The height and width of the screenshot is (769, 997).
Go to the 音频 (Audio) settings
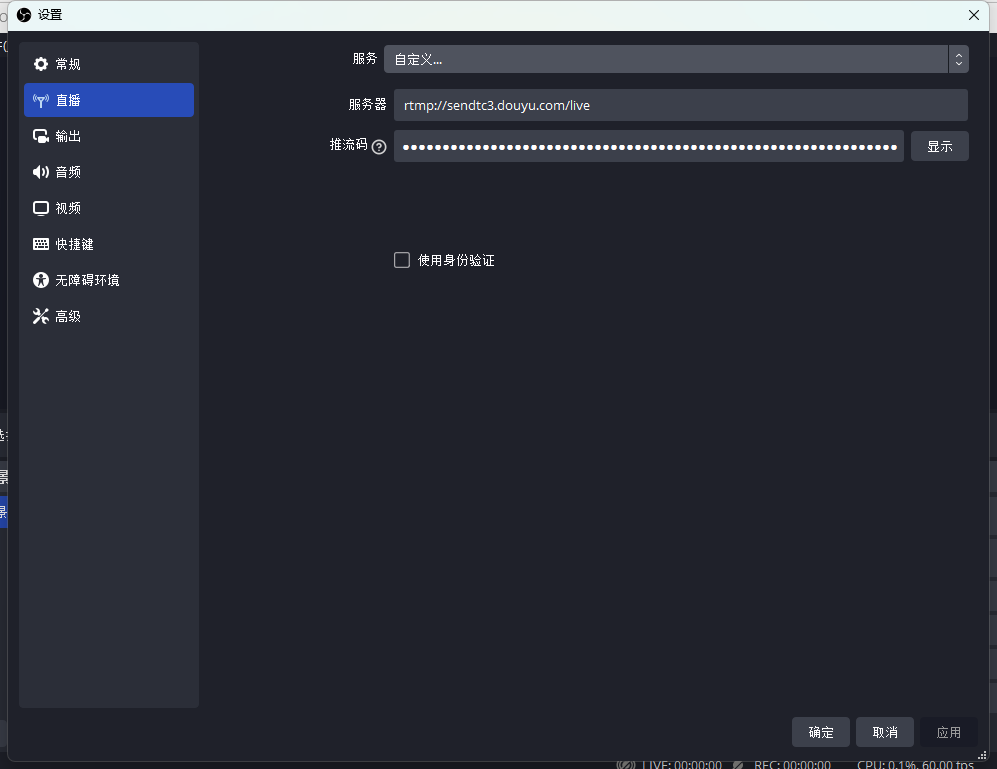pos(109,172)
